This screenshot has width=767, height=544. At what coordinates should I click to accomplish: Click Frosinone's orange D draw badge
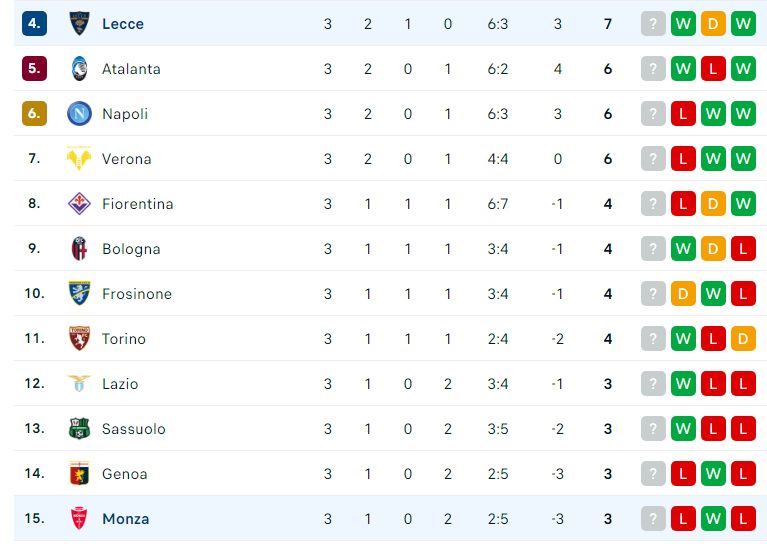683,294
